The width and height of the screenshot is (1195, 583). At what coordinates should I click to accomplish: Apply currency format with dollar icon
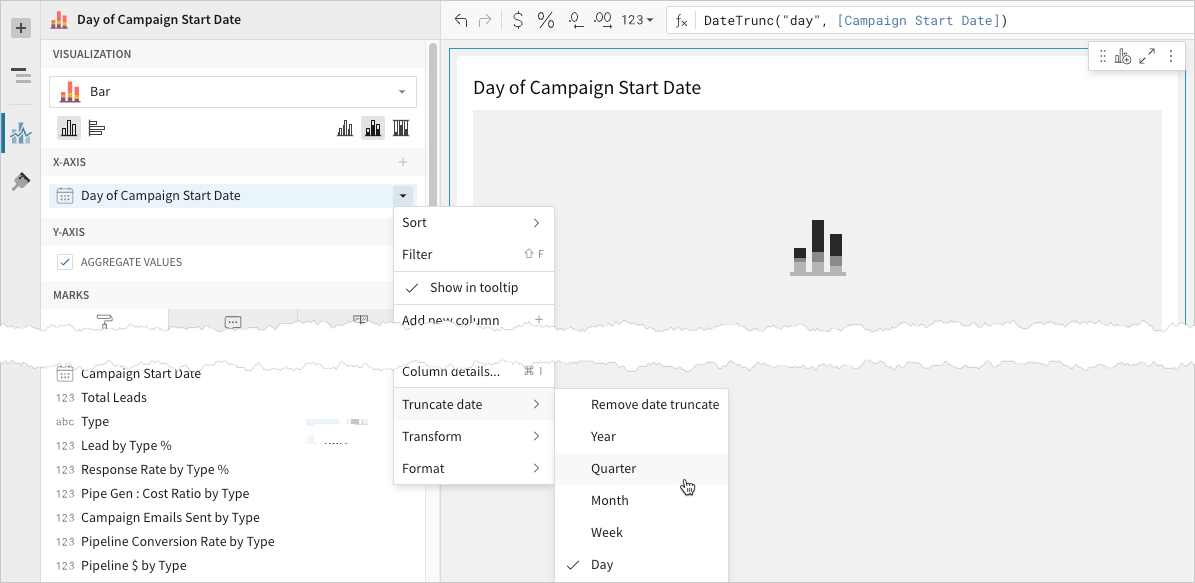(x=517, y=20)
